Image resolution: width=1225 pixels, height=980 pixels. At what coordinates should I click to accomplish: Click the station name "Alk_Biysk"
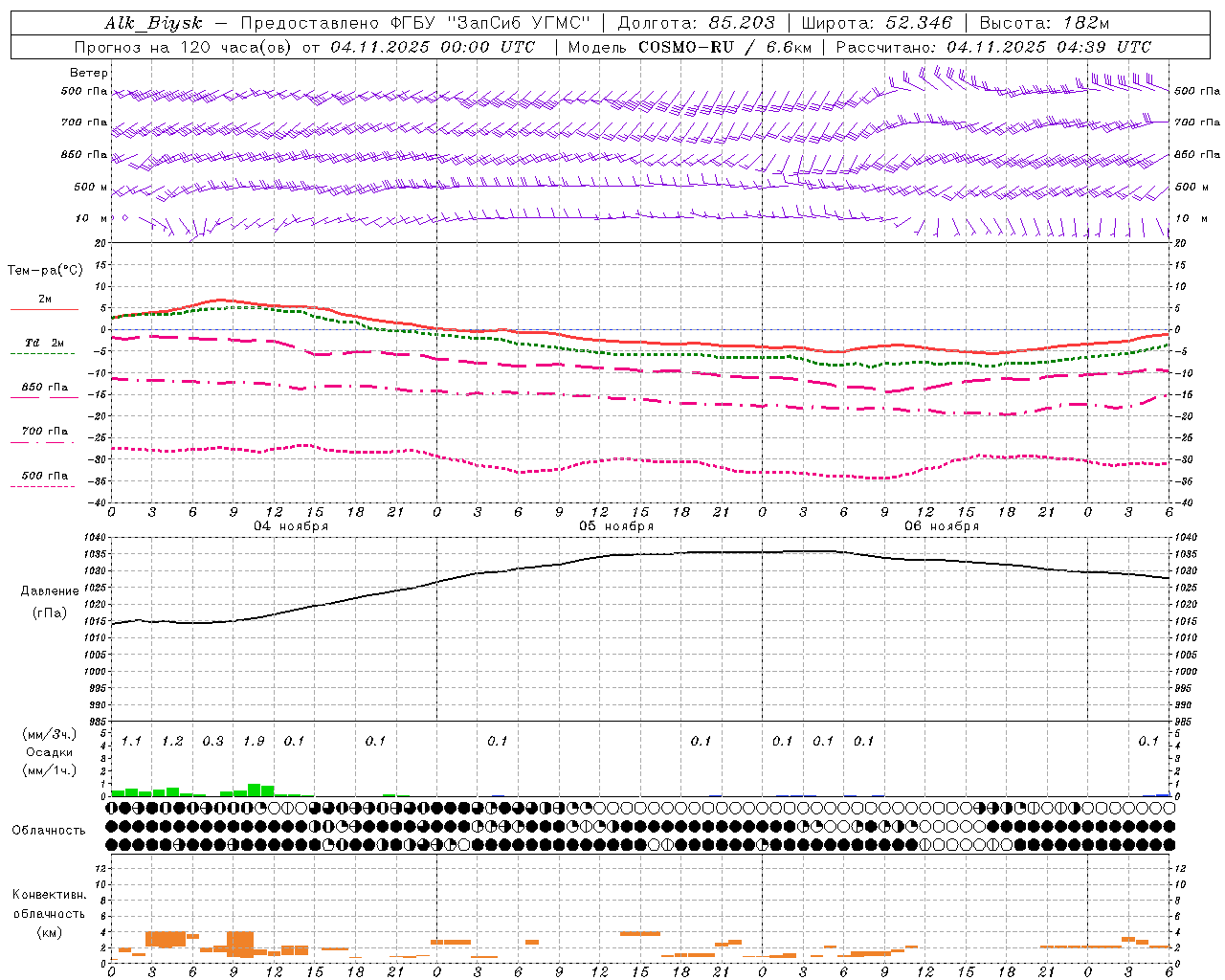(153, 24)
